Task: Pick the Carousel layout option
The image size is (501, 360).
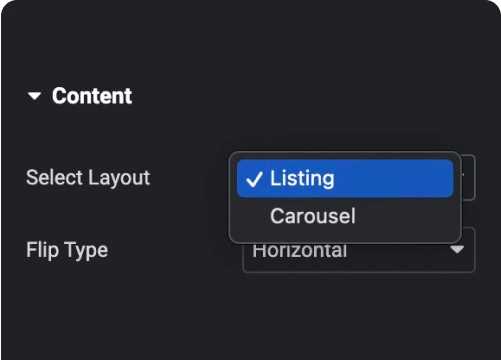Action: pos(345,216)
